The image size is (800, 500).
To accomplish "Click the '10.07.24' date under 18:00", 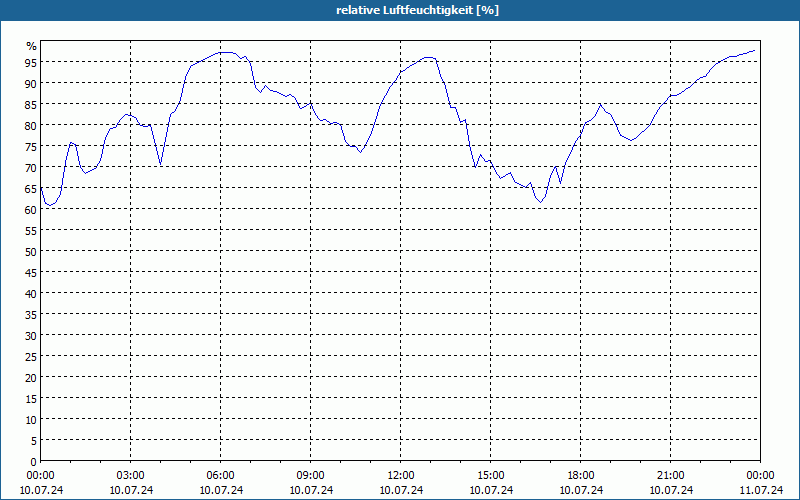I will click(581, 490).
